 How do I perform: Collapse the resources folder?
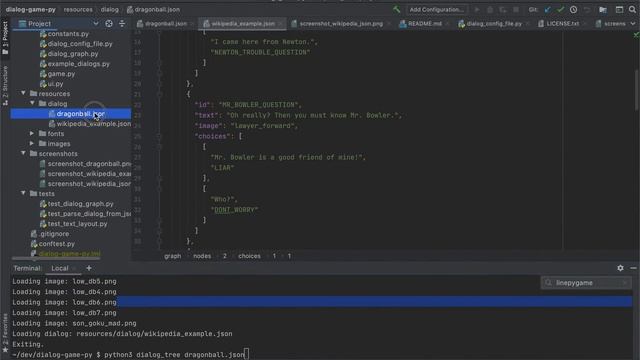[23, 93]
